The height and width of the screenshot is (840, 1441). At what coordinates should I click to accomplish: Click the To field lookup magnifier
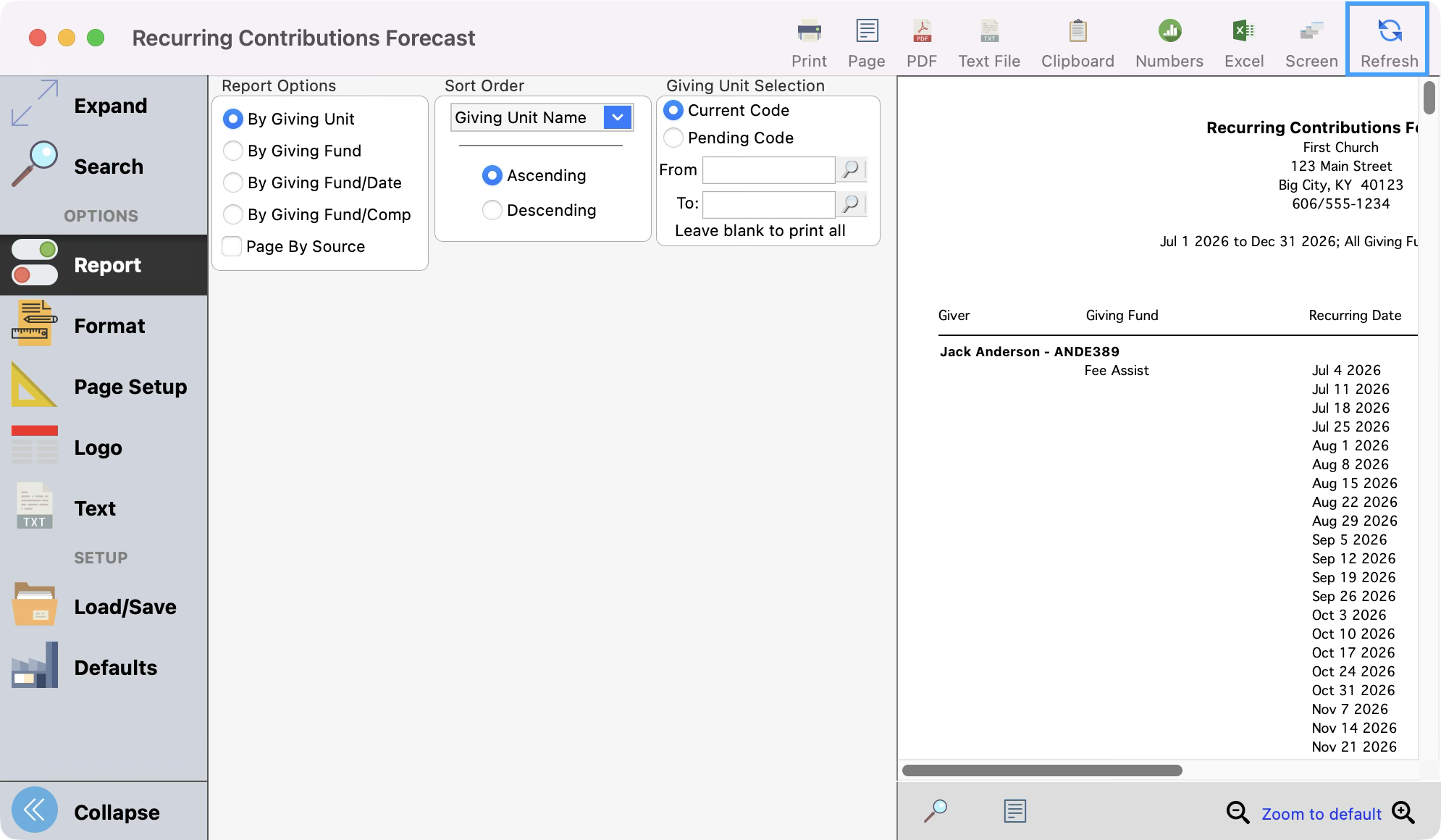coord(852,204)
